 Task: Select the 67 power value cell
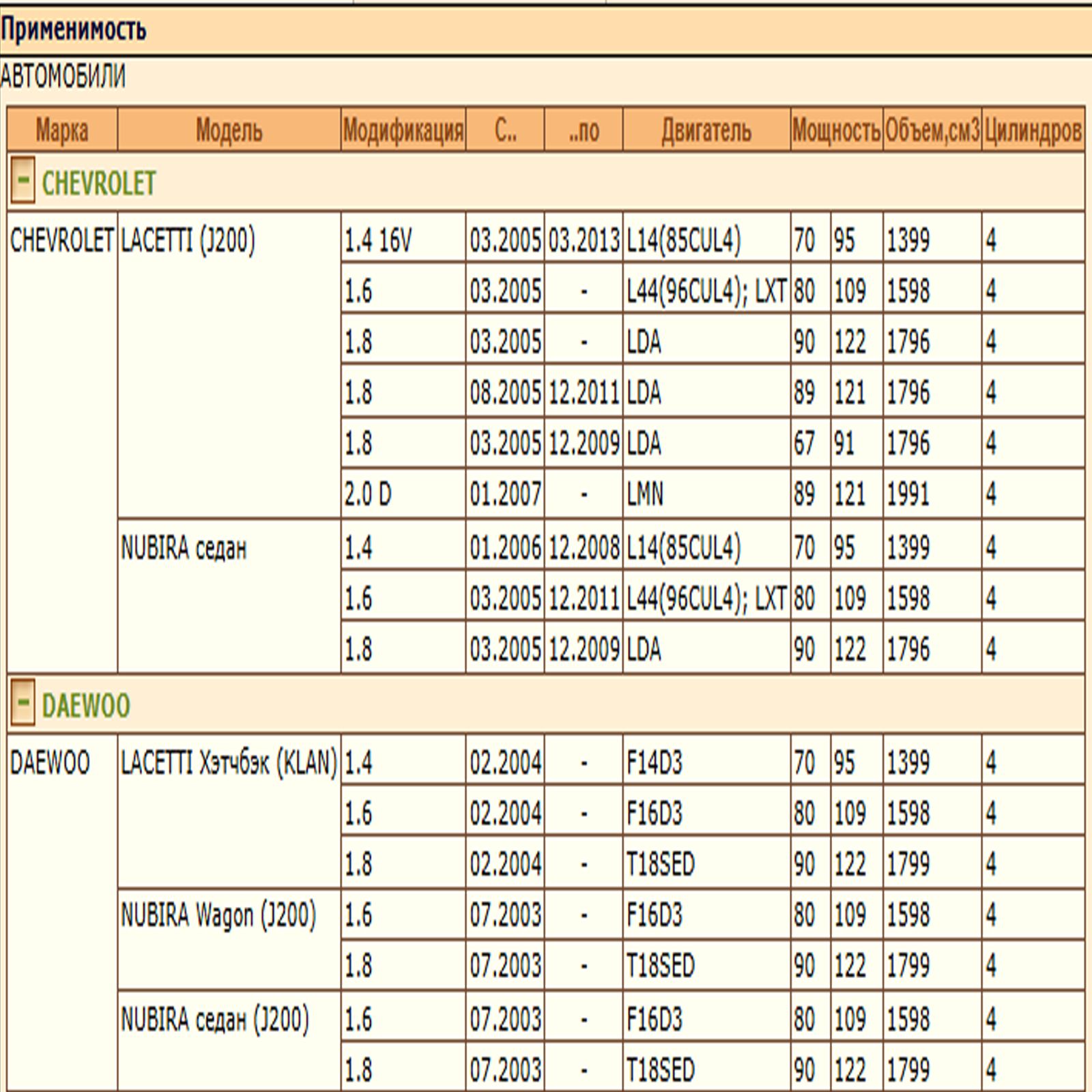pos(811,442)
